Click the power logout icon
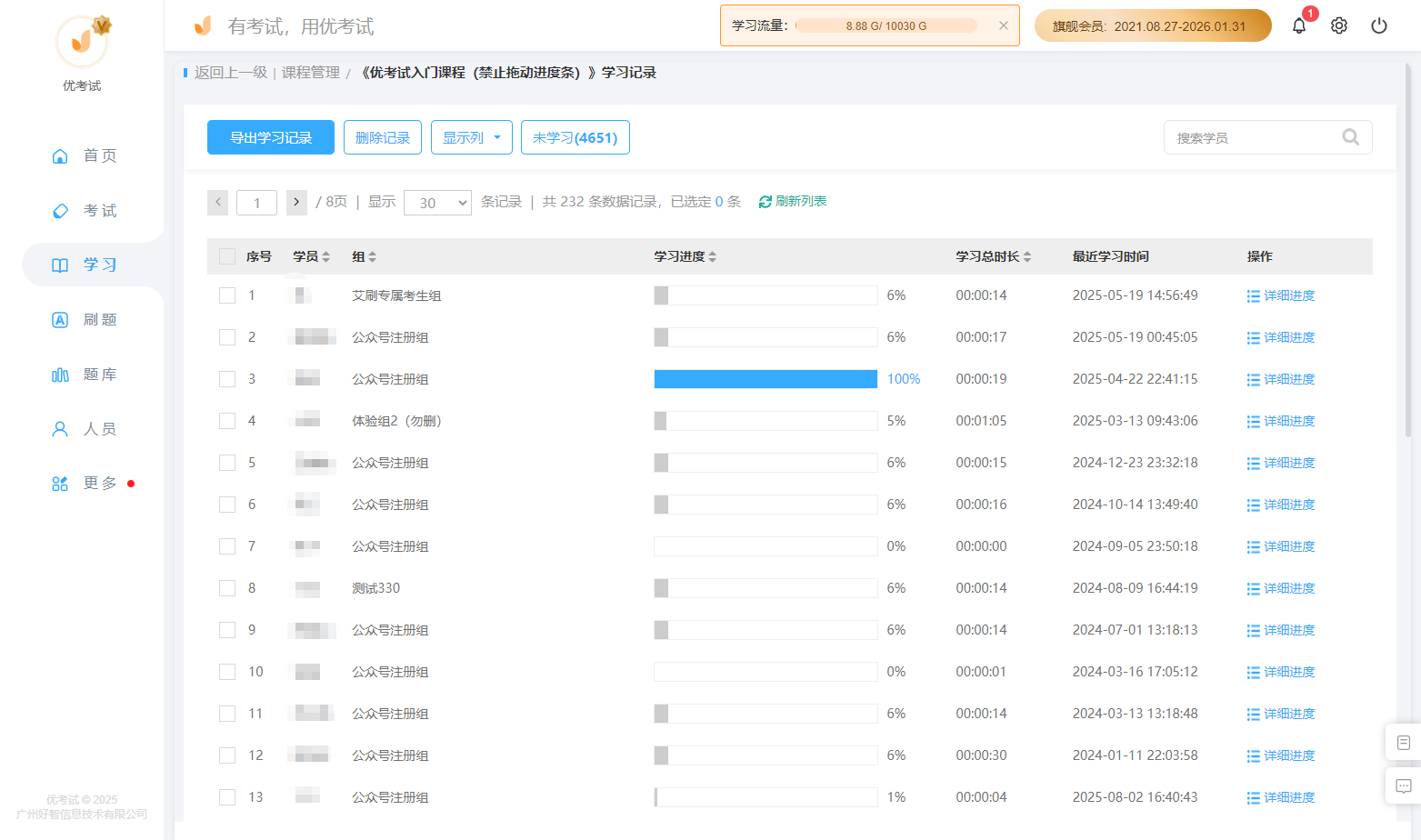 [x=1379, y=25]
